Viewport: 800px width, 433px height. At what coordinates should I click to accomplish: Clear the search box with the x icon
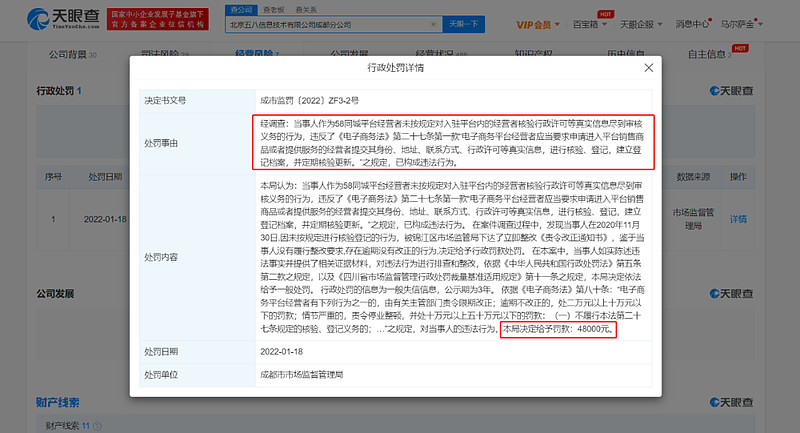tap(434, 24)
